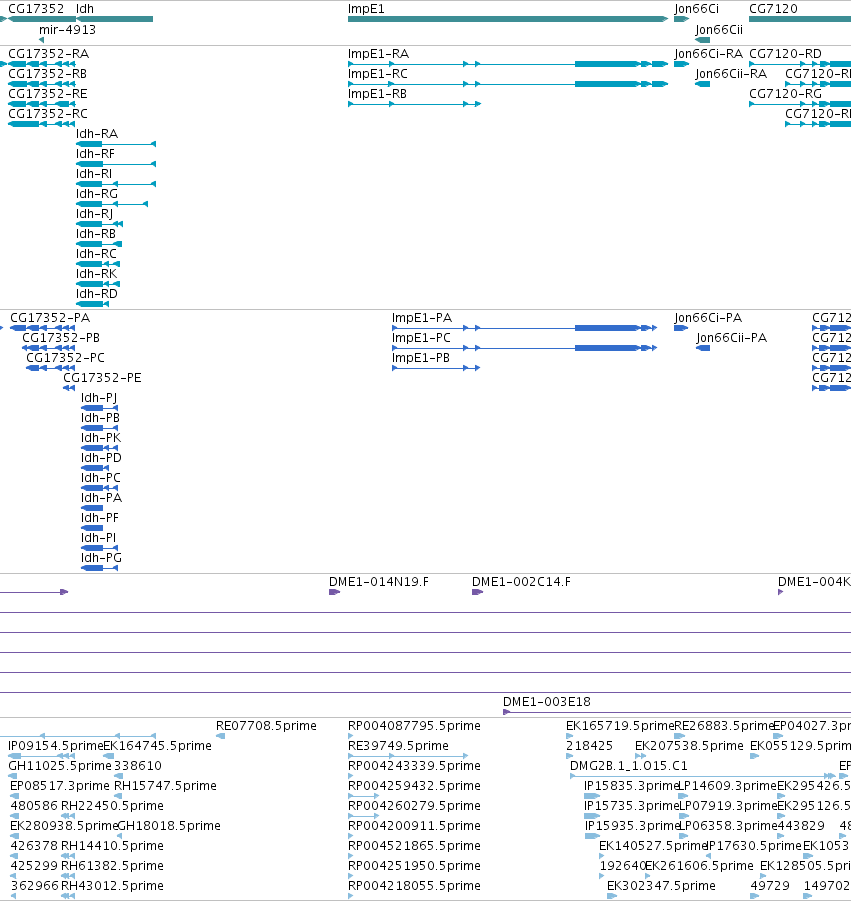Viewport: 851px width, 901px height.
Task: Click the Jon66Ci gene label
Action: [696, 9]
